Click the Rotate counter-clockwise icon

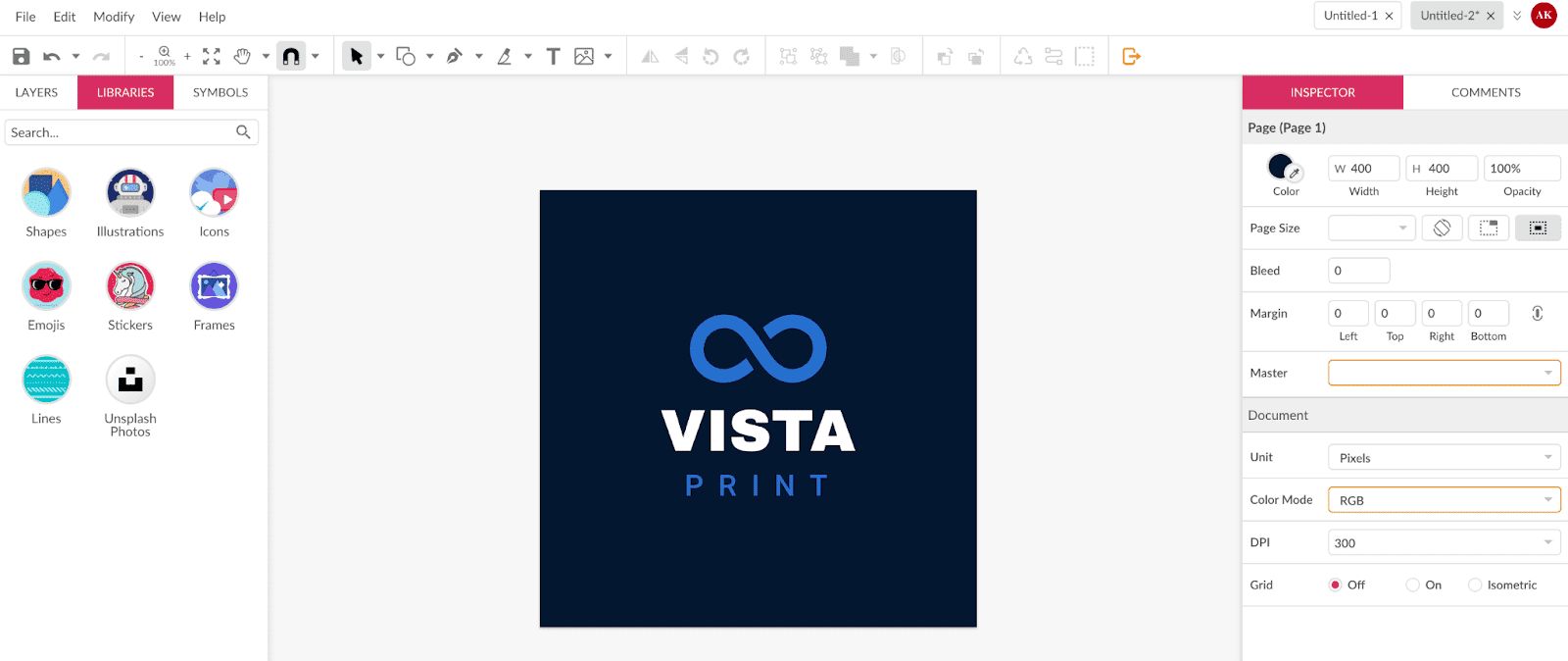pos(711,57)
